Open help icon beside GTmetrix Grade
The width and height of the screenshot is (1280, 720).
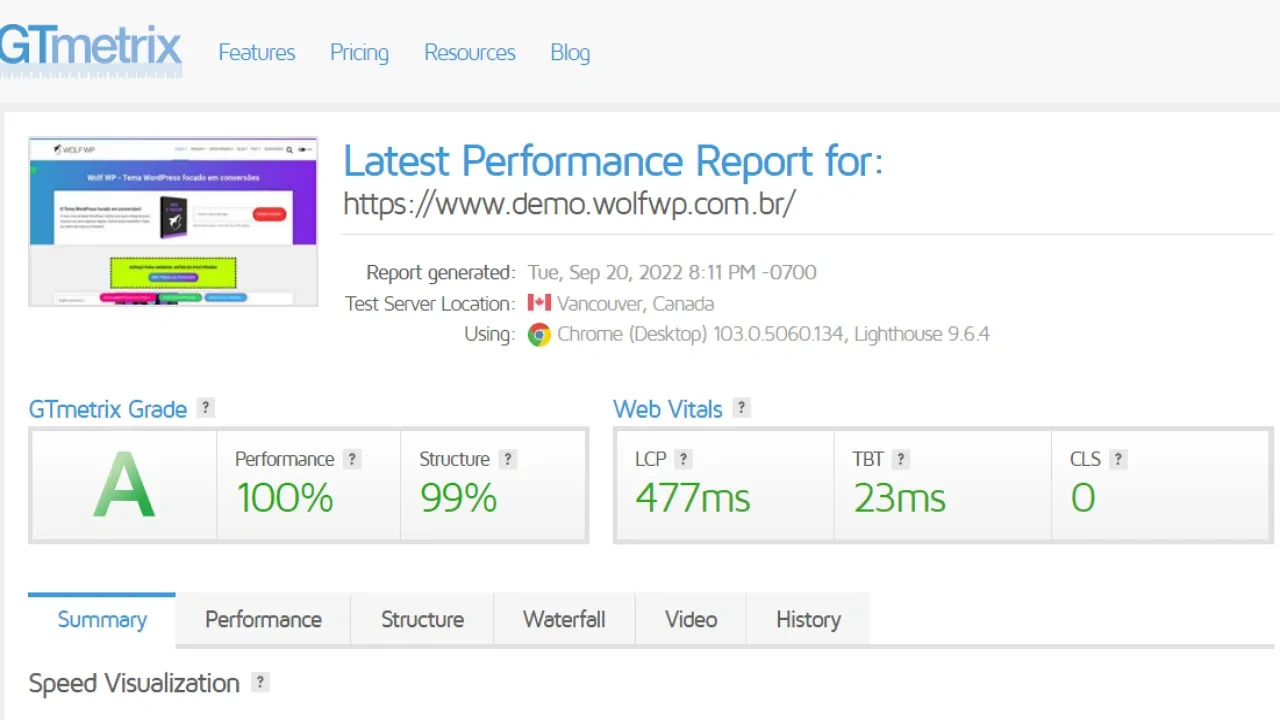pyautogui.click(x=205, y=408)
